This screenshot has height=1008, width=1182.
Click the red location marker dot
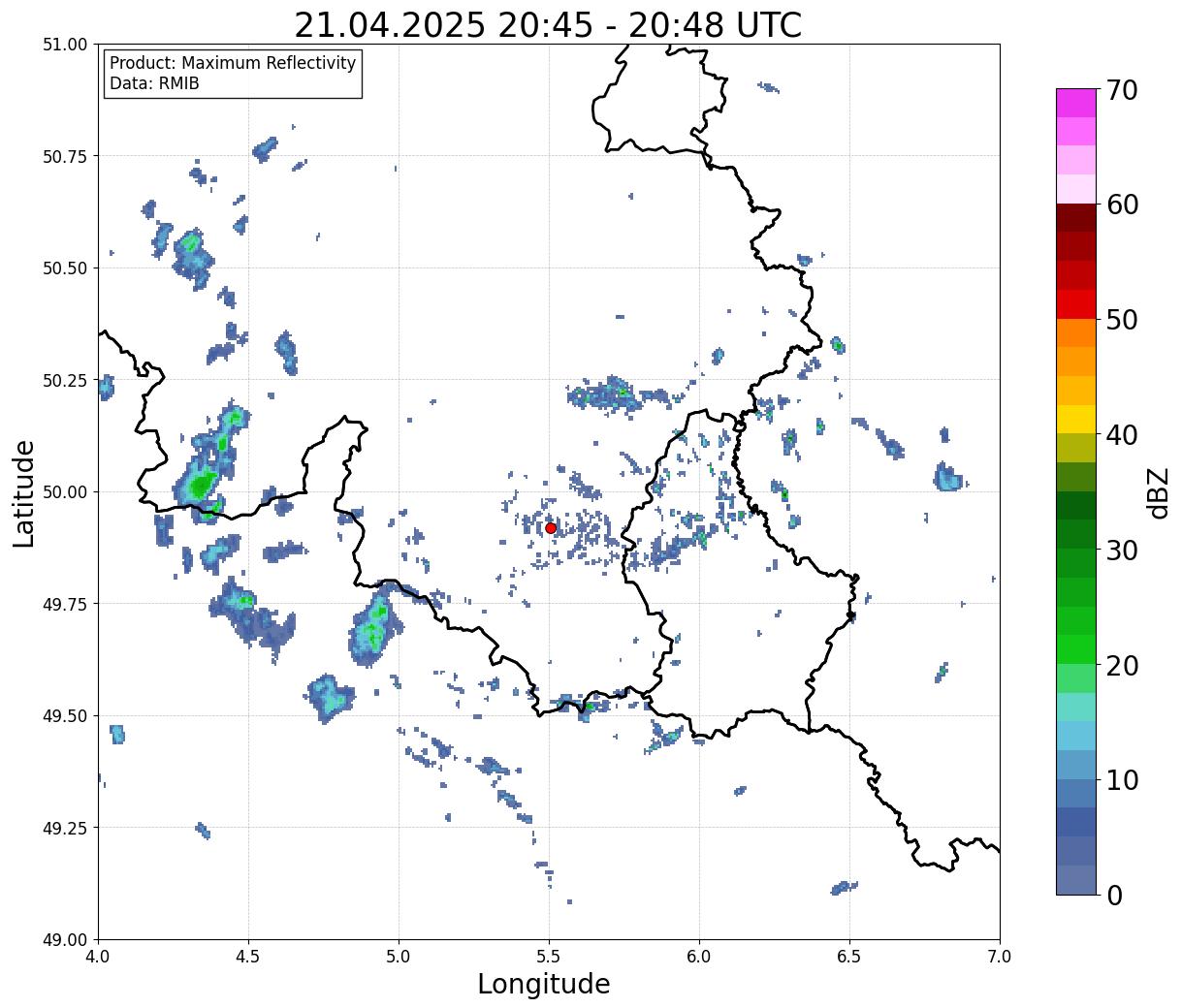pos(551,528)
